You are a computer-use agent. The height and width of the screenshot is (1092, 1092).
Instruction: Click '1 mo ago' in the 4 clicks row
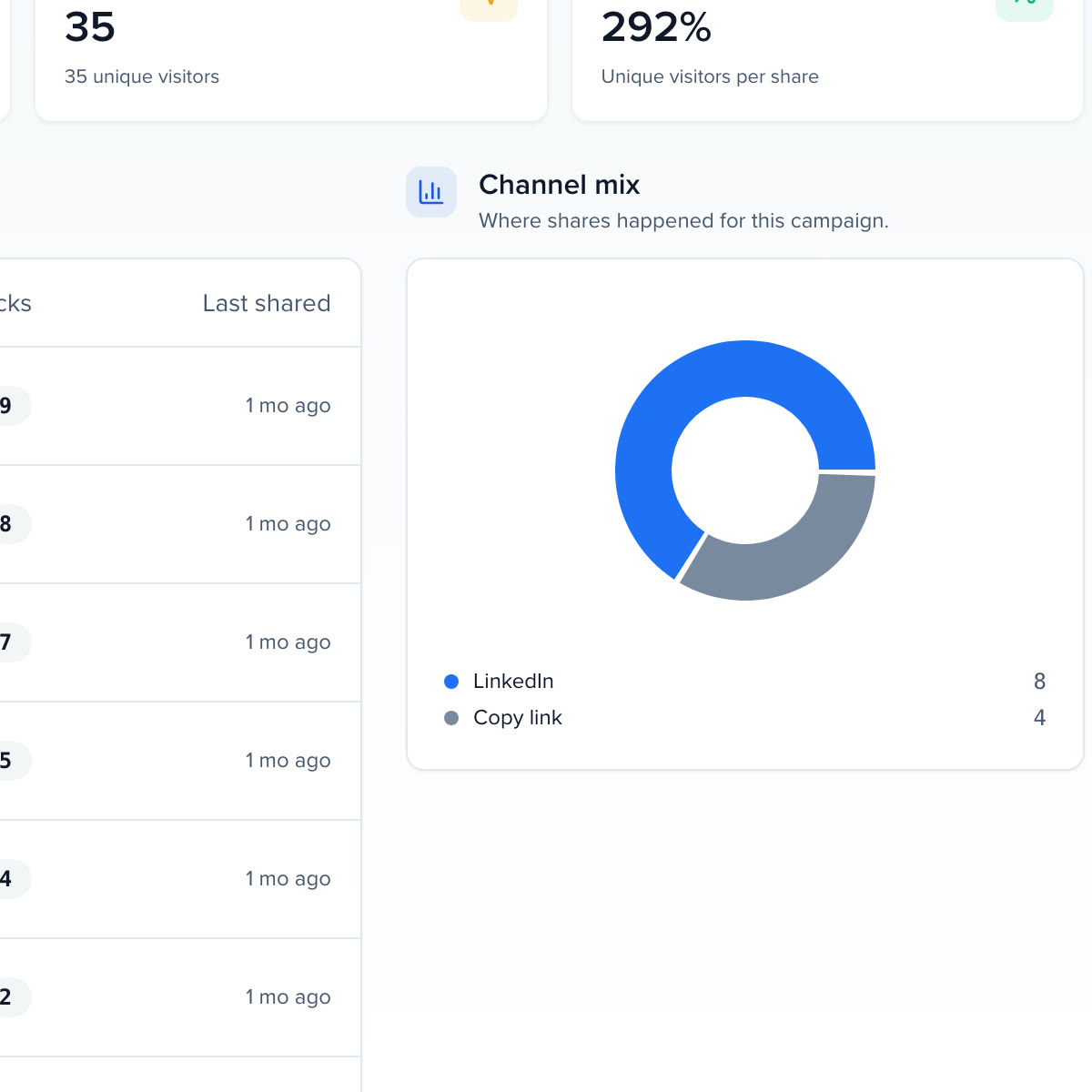[288, 879]
